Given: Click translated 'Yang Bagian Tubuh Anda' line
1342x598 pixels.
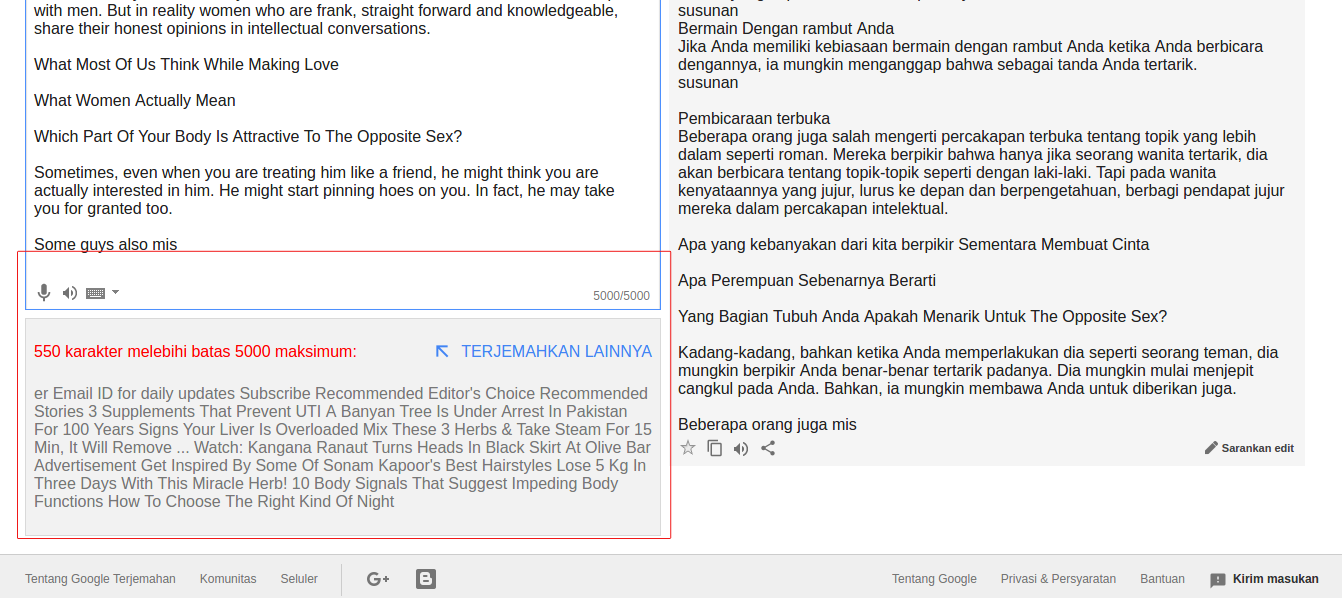Looking at the screenshot, I should coord(922,316).
